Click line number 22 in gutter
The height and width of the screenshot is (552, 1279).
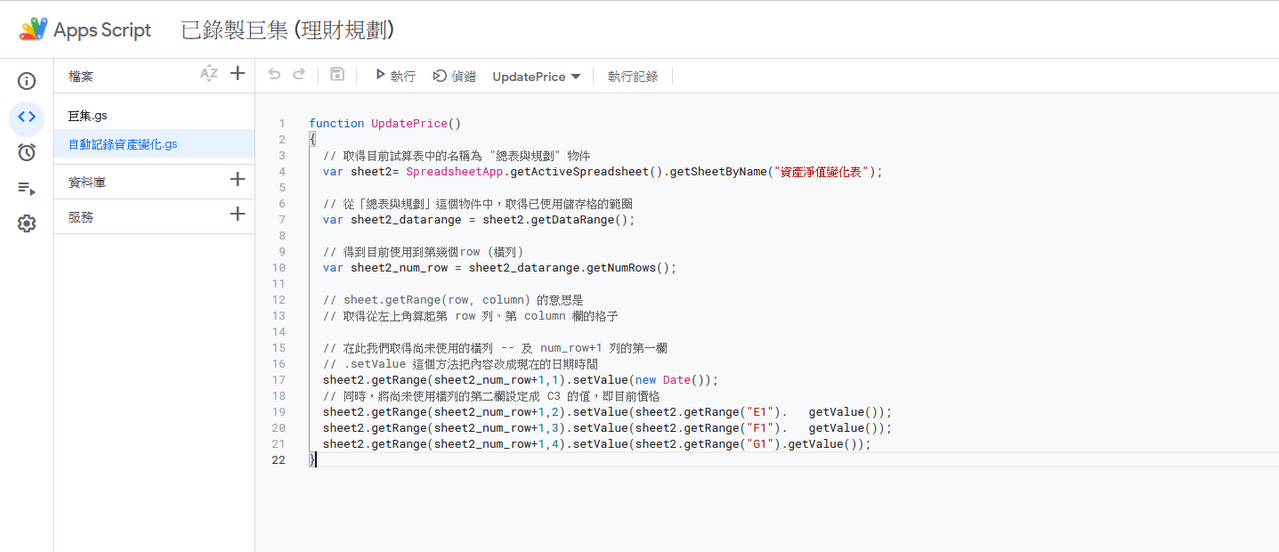[278, 459]
